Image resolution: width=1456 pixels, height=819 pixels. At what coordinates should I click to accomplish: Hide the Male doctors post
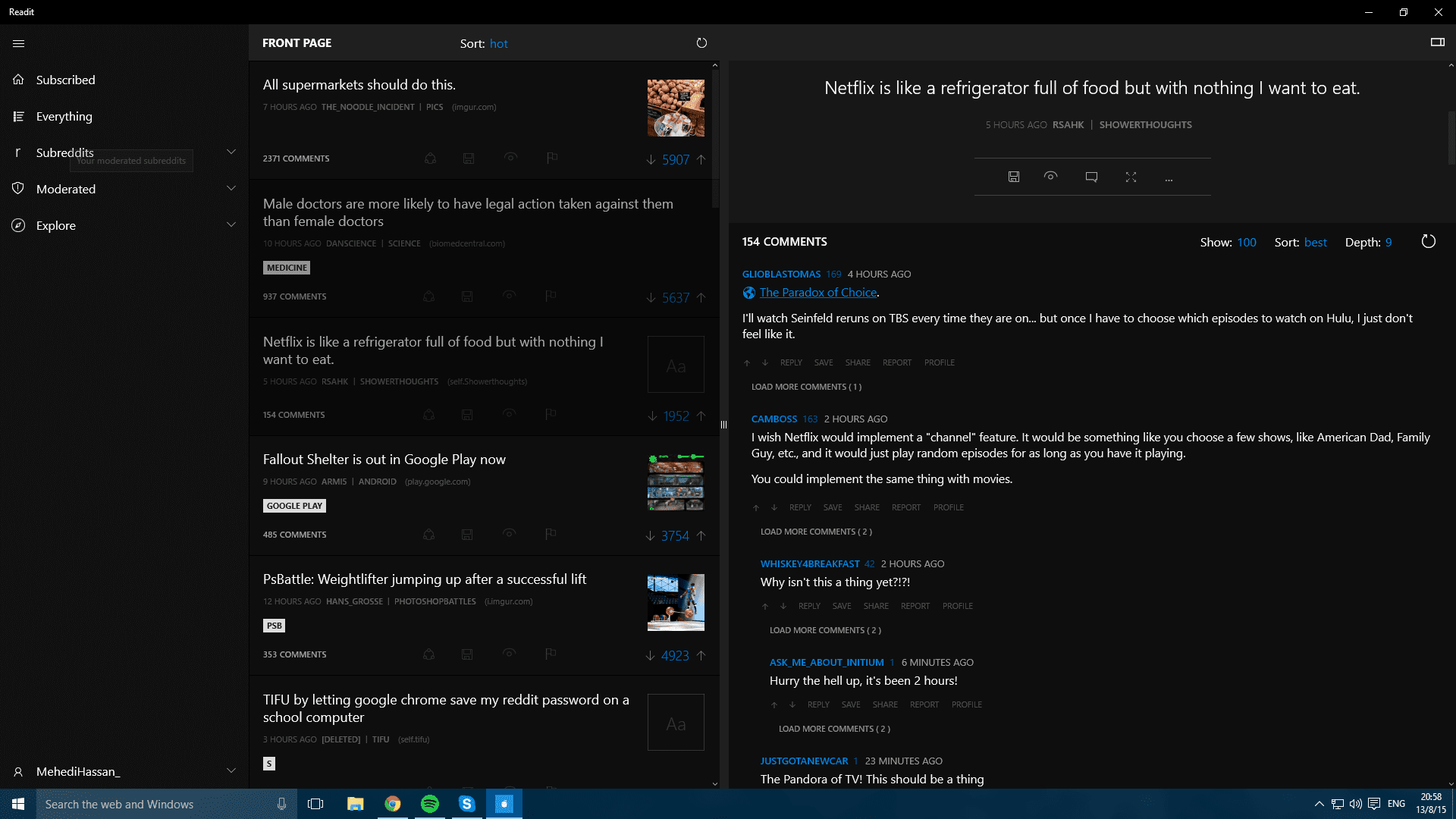pos(509,296)
